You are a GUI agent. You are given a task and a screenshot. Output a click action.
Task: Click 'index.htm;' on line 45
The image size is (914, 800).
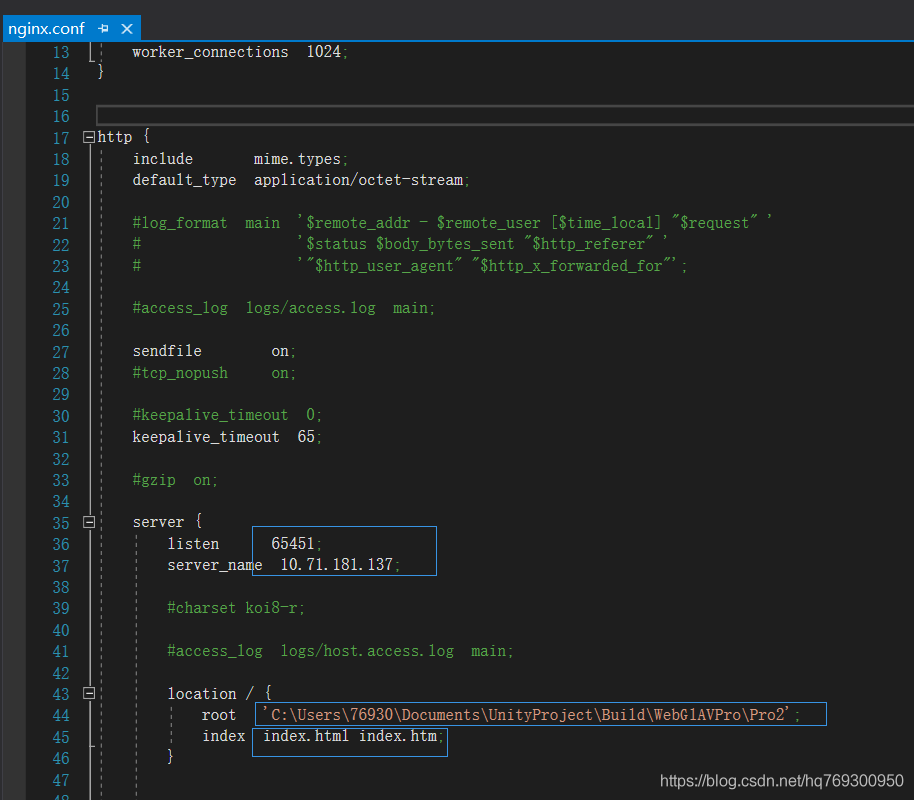pos(401,736)
